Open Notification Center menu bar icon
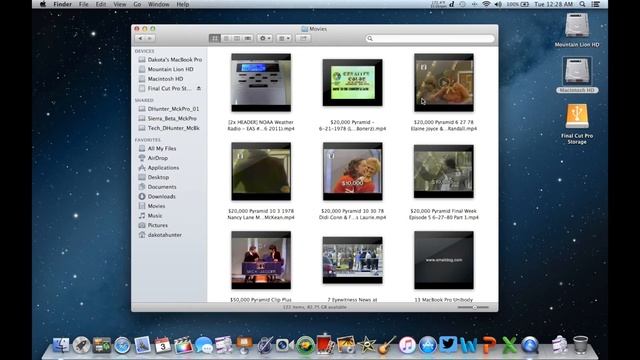The height and width of the screenshot is (360, 640). (596, 4)
